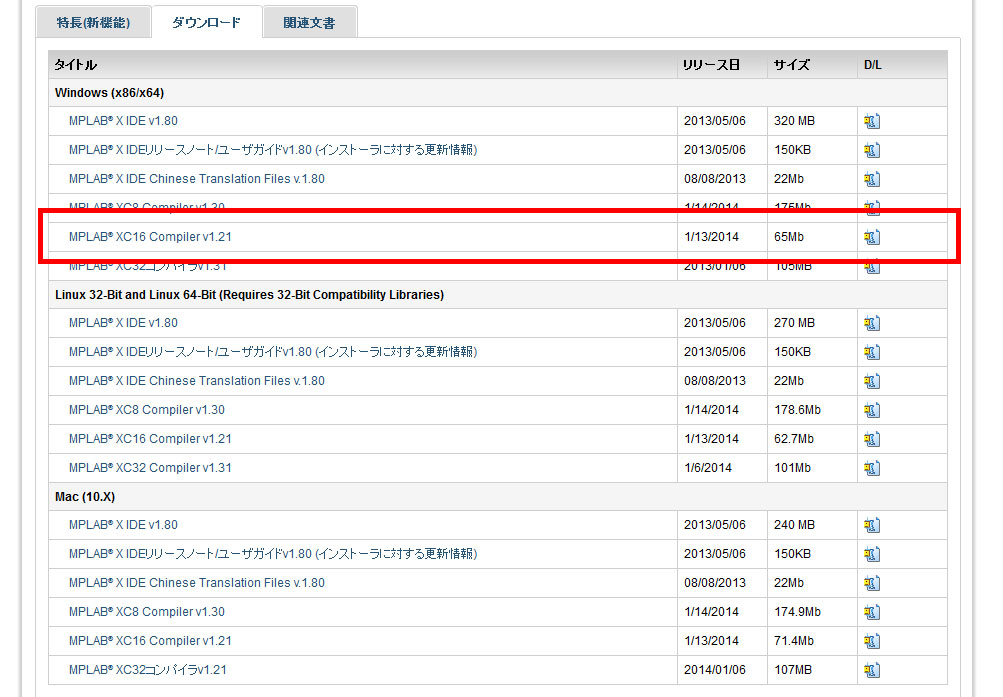Download Mac XC8 Compiler v1.30 via D/L icon
Screen dimensions: 1003x697
click(871, 613)
